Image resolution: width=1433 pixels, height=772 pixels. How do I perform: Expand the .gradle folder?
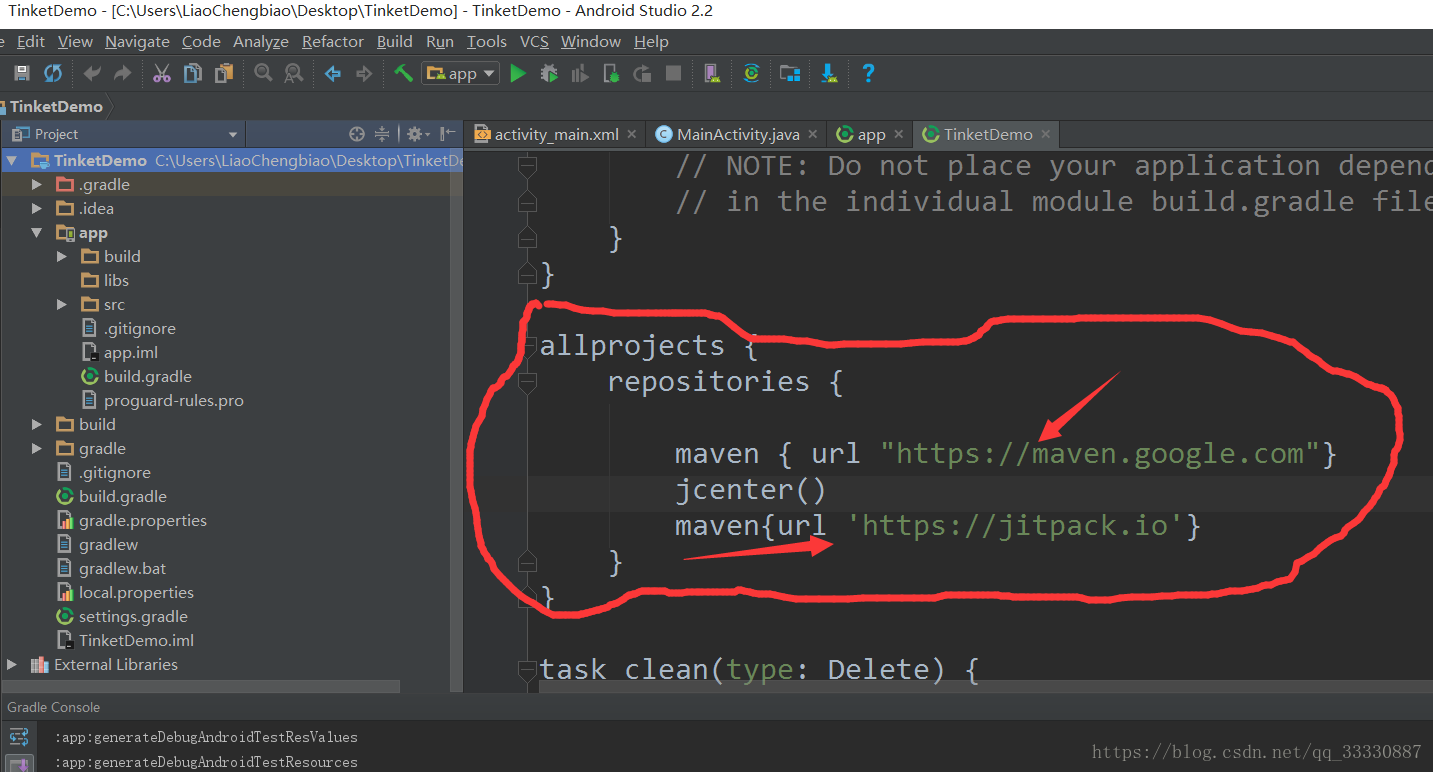37,184
